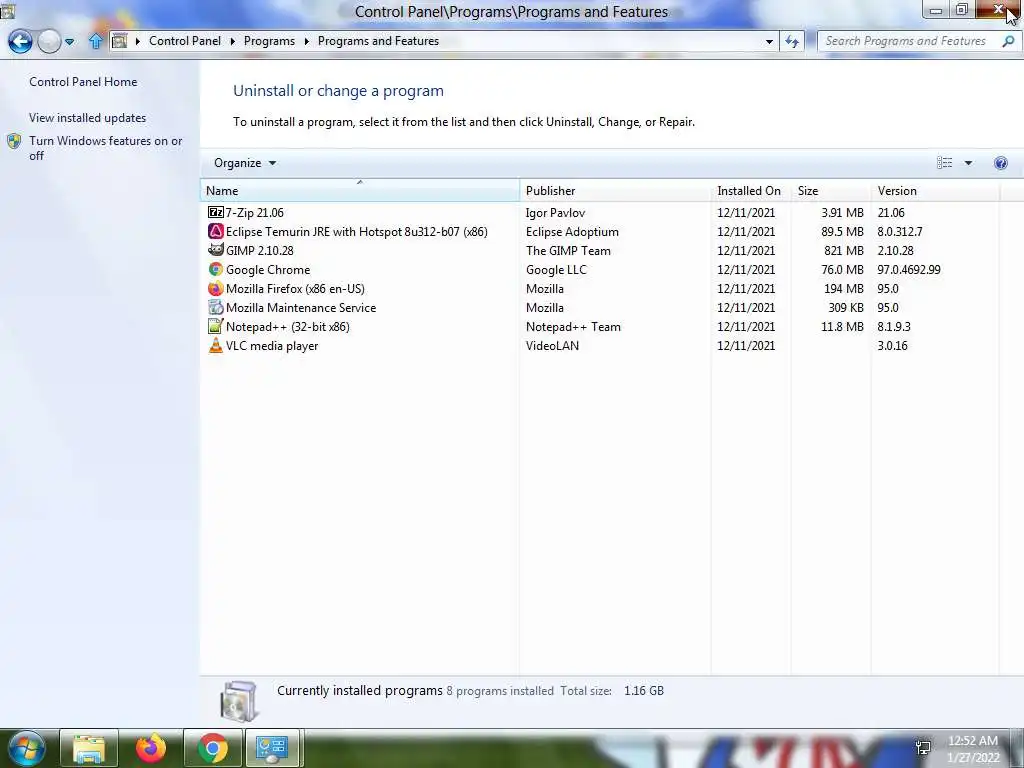Click the VideoLAN publisher cell

[x=552, y=345]
